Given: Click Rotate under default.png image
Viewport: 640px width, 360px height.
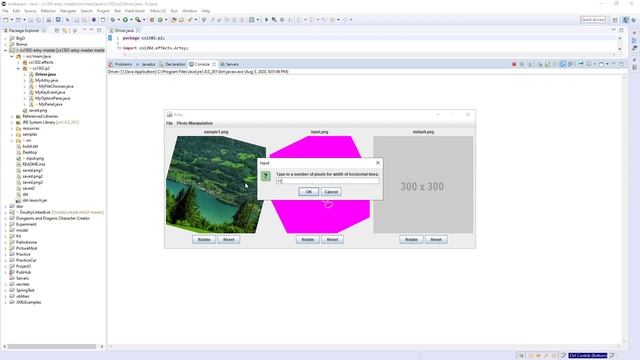Looking at the screenshot, I should click(411, 240).
